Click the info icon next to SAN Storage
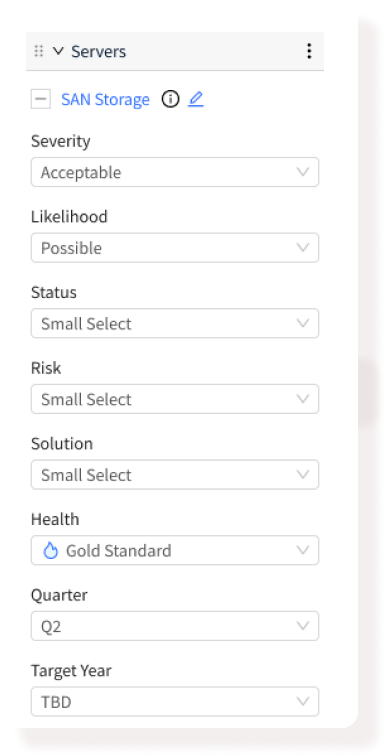Image resolution: width=386 pixels, height=756 pixels. (x=170, y=99)
